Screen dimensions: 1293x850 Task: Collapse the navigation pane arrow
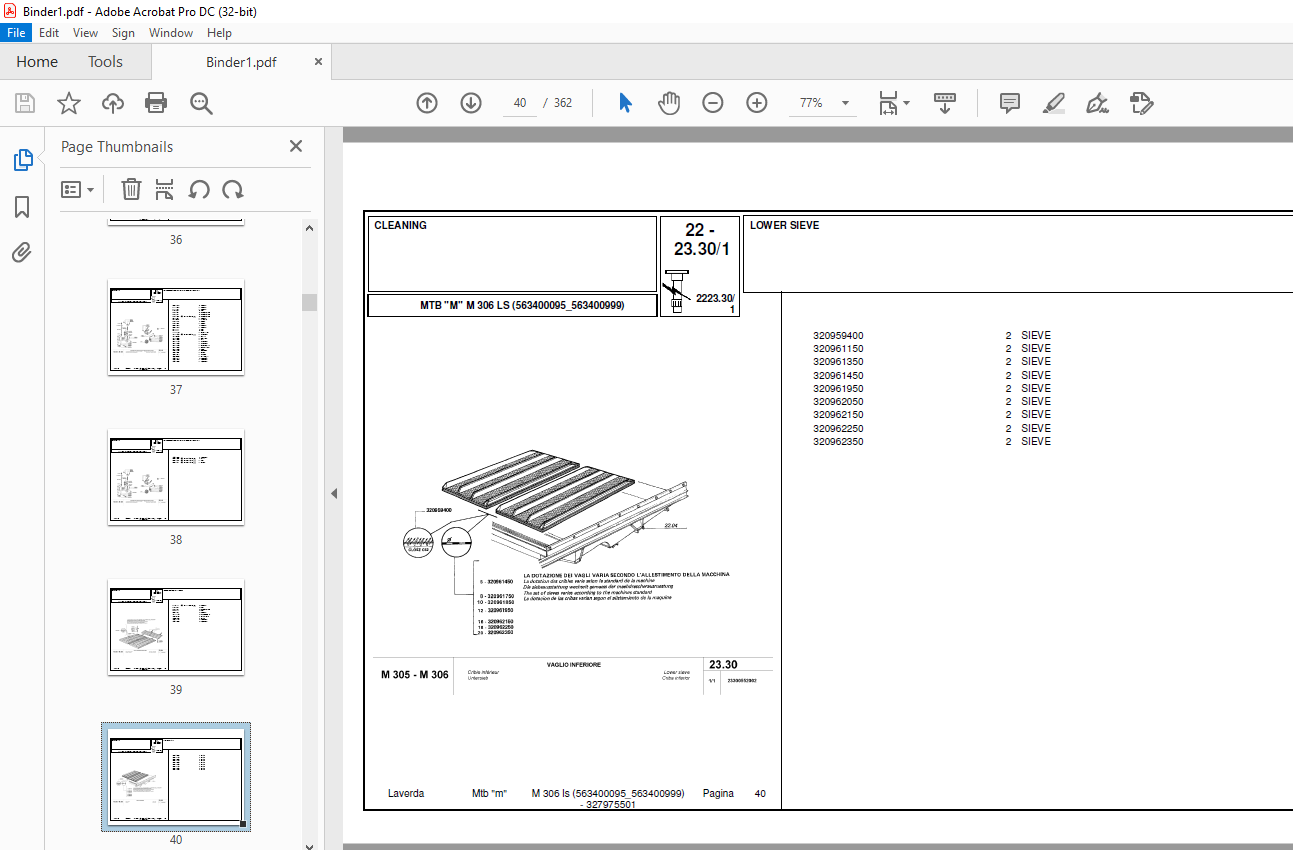334,493
